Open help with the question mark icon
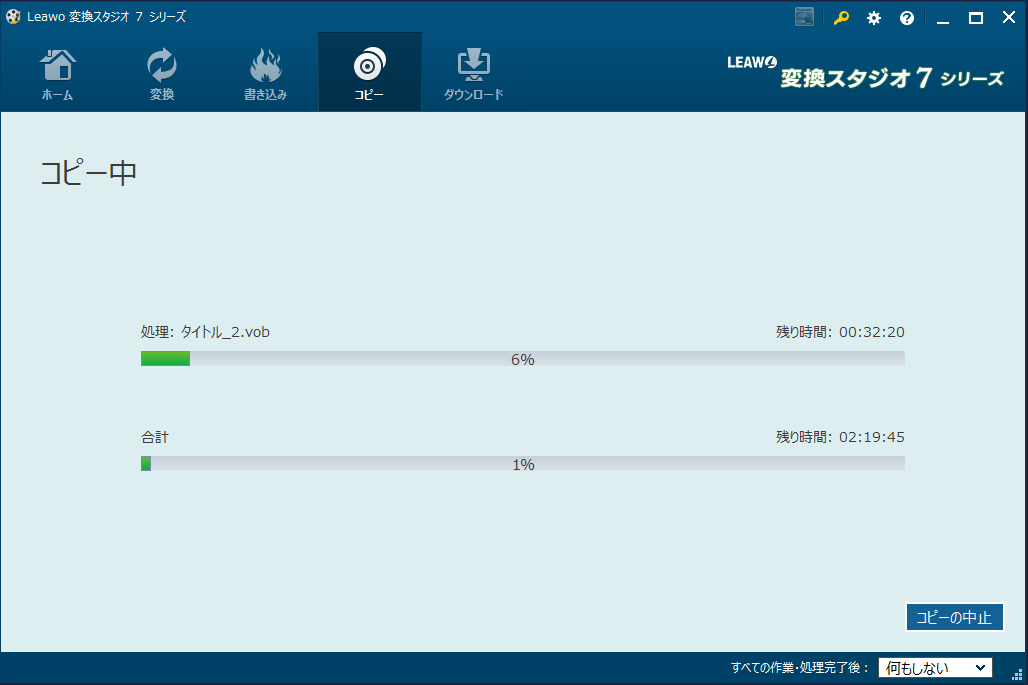This screenshot has height=685, width=1028. pos(907,18)
